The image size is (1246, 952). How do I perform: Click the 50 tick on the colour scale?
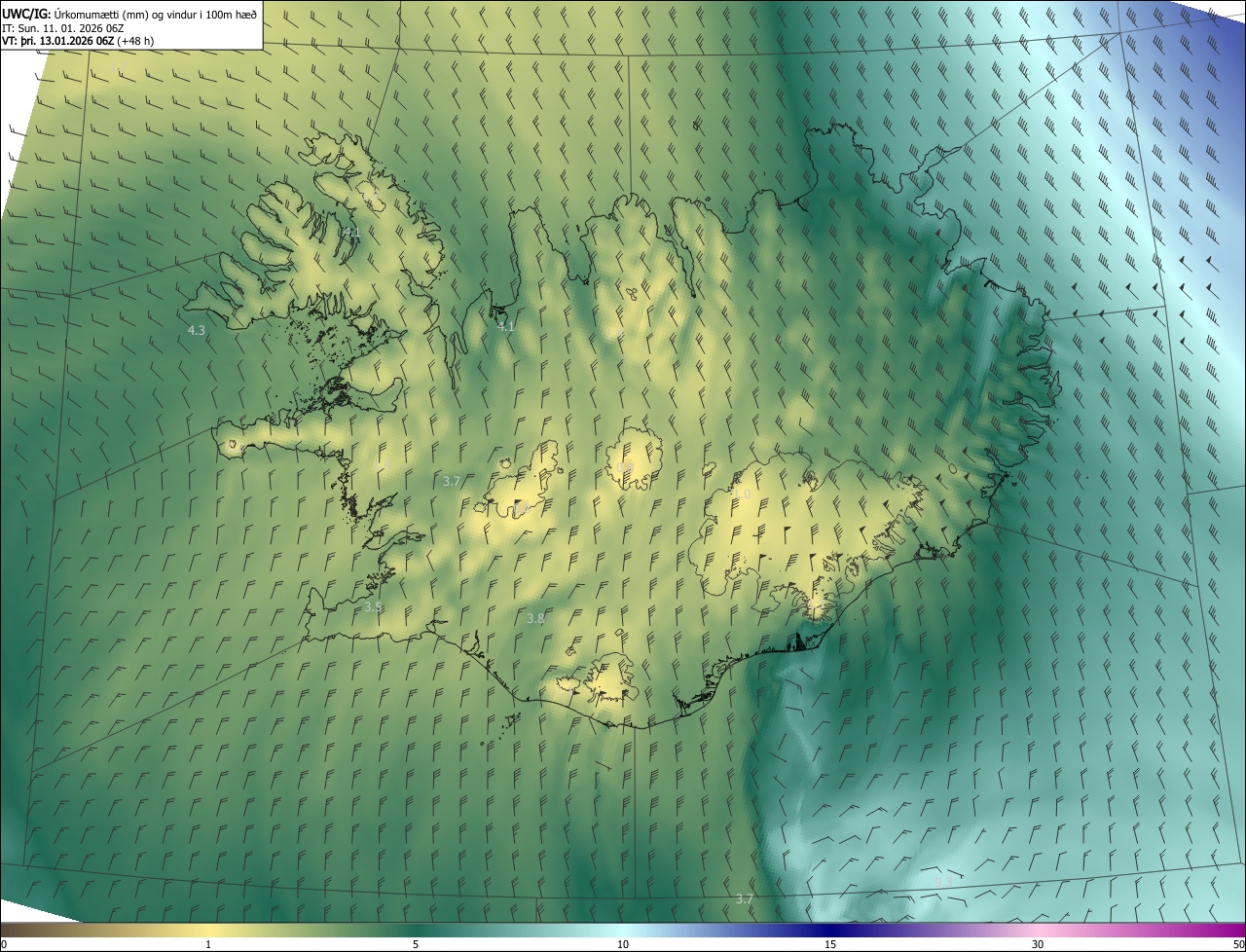pyautogui.click(x=1238, y=944)
